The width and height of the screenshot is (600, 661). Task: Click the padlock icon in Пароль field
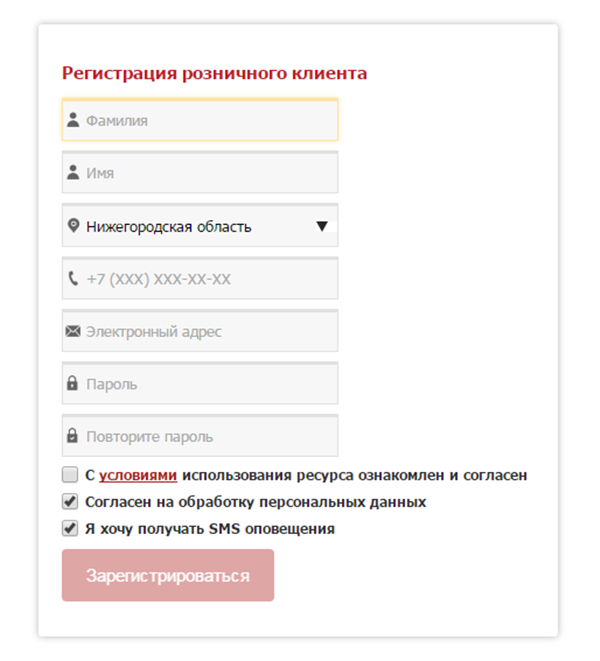[x=73, y=384]
